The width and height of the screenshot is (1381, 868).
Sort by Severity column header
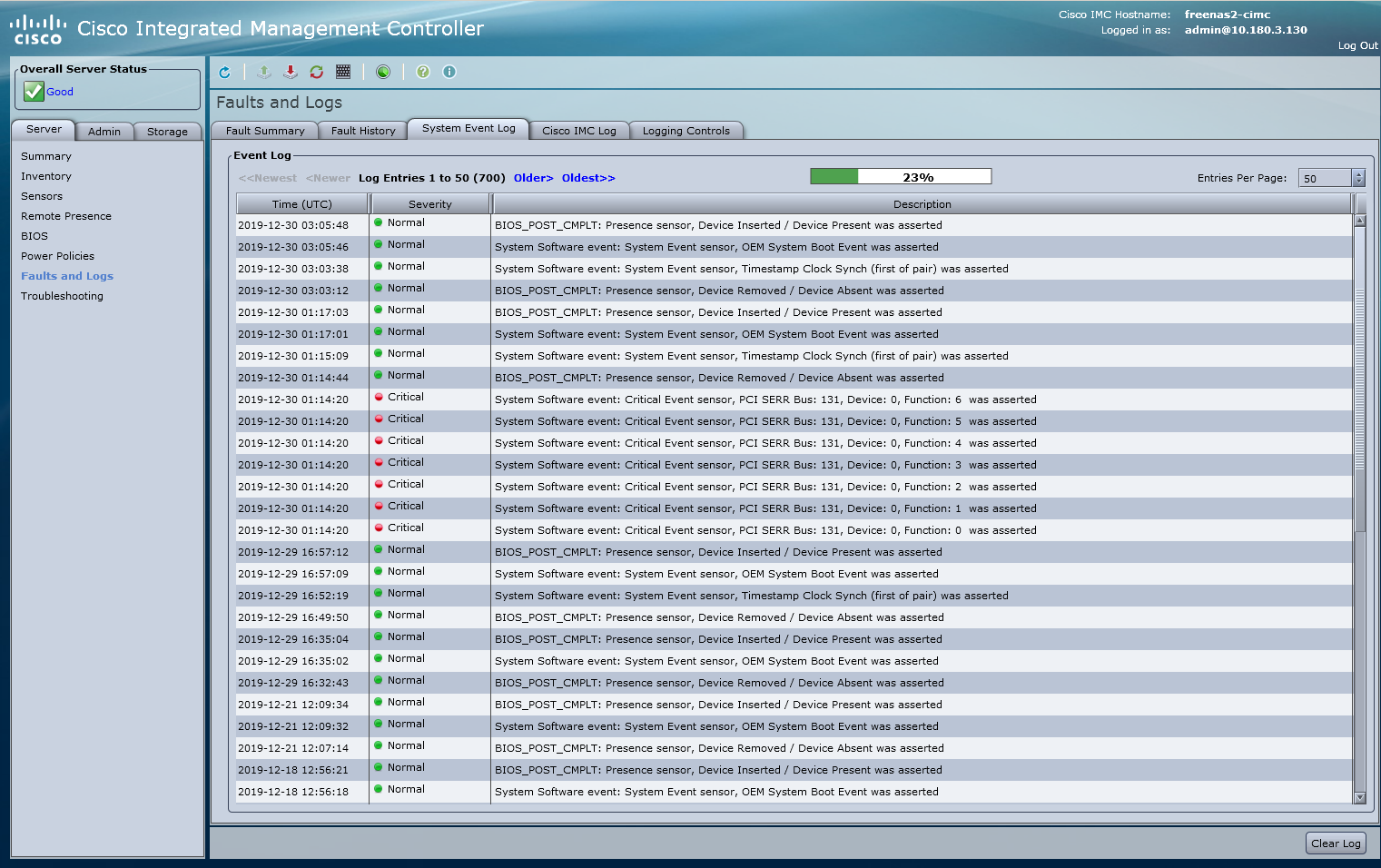pyautogui.click(x=430, y=204)
